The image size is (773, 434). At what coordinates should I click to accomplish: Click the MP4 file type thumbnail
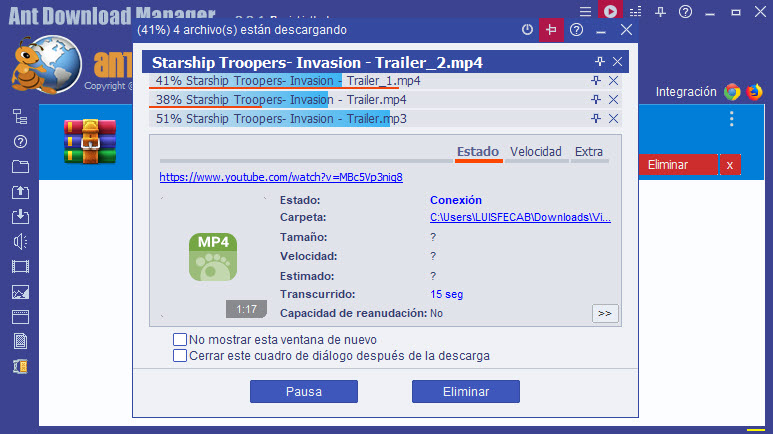[213, 257]
